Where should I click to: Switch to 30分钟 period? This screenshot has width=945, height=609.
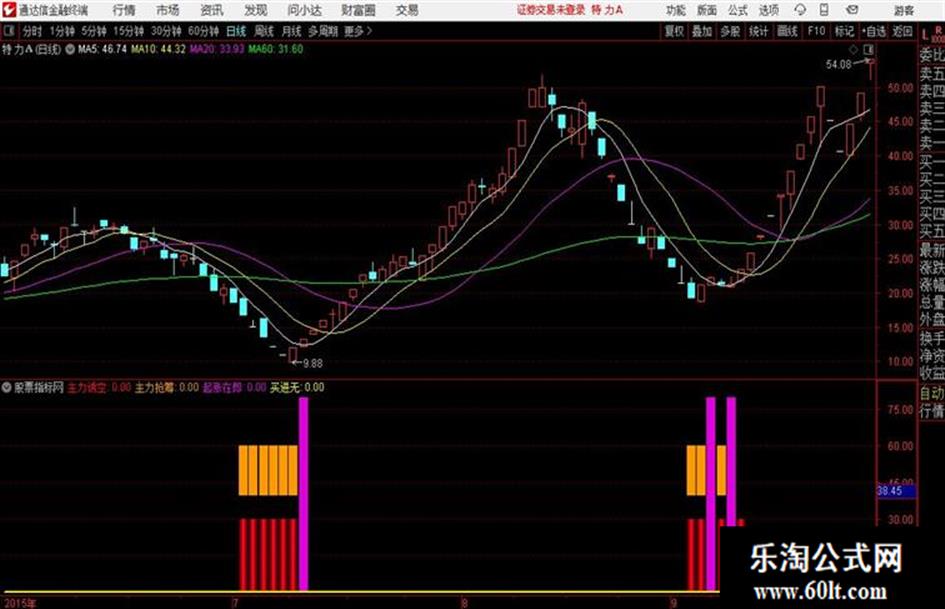point(166,31)
